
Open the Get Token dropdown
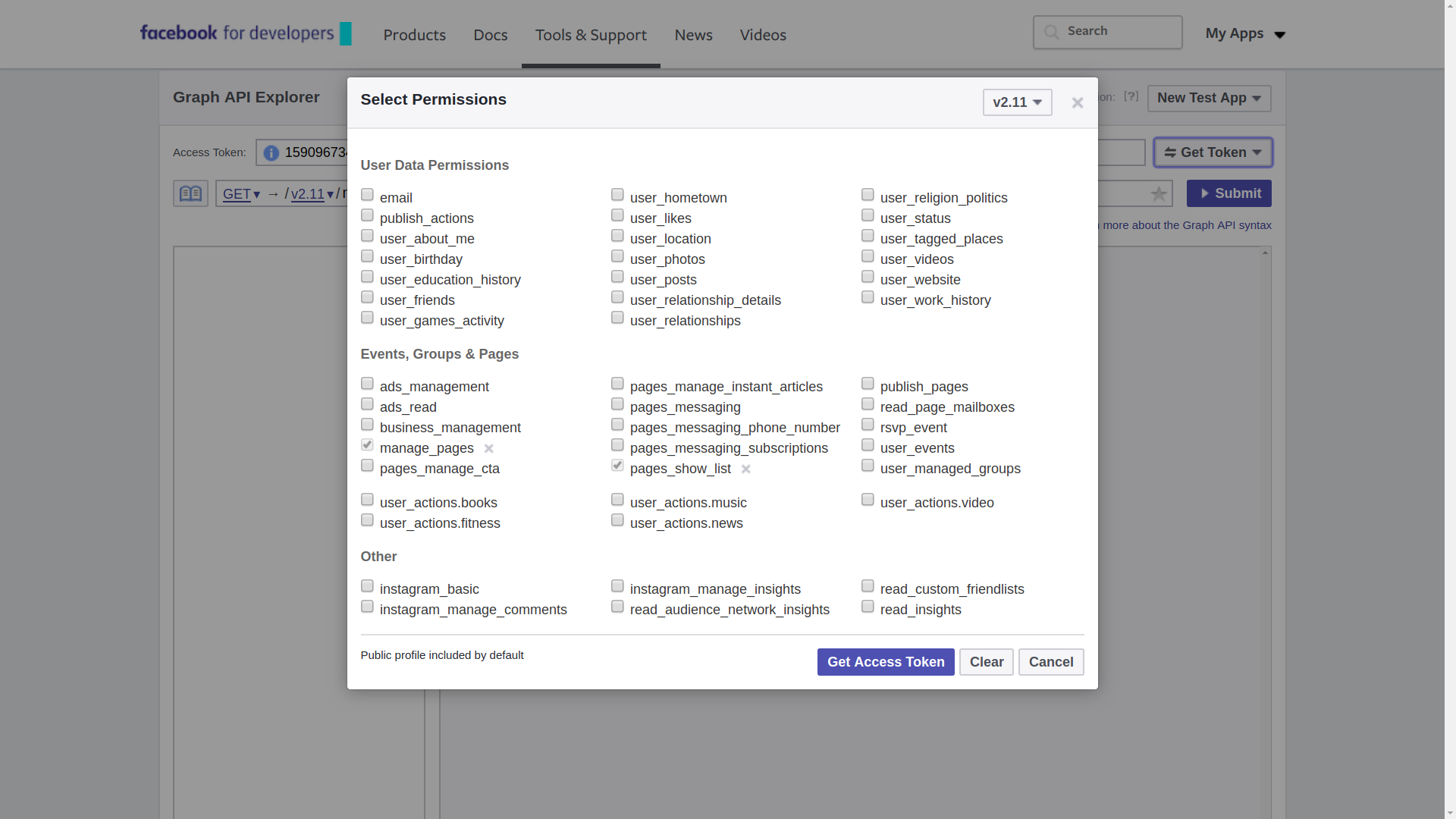click(x=1213, y=152)
